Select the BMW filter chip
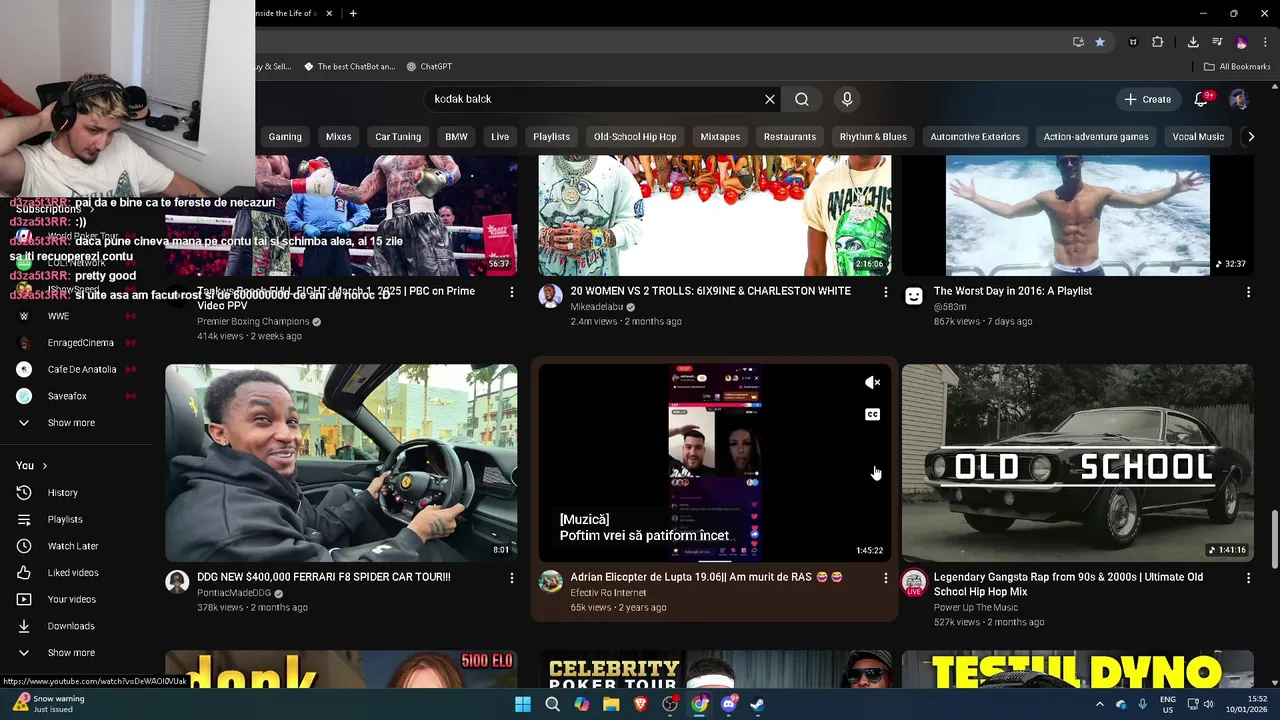This screenshot has width=1280, height=720. (456, 137)
